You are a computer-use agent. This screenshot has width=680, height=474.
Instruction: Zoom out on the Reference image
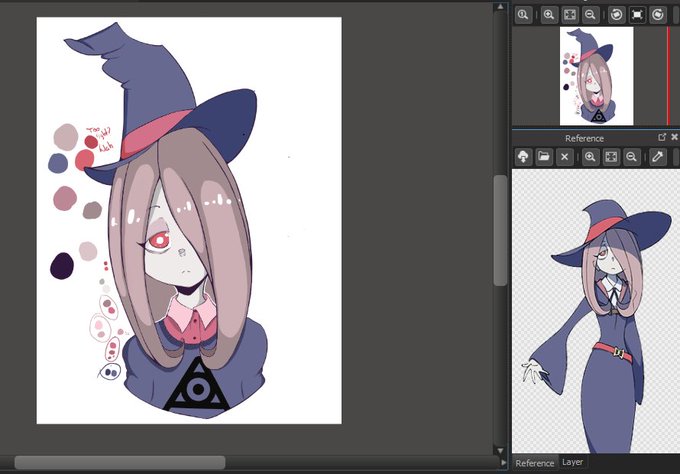[632, 157]
